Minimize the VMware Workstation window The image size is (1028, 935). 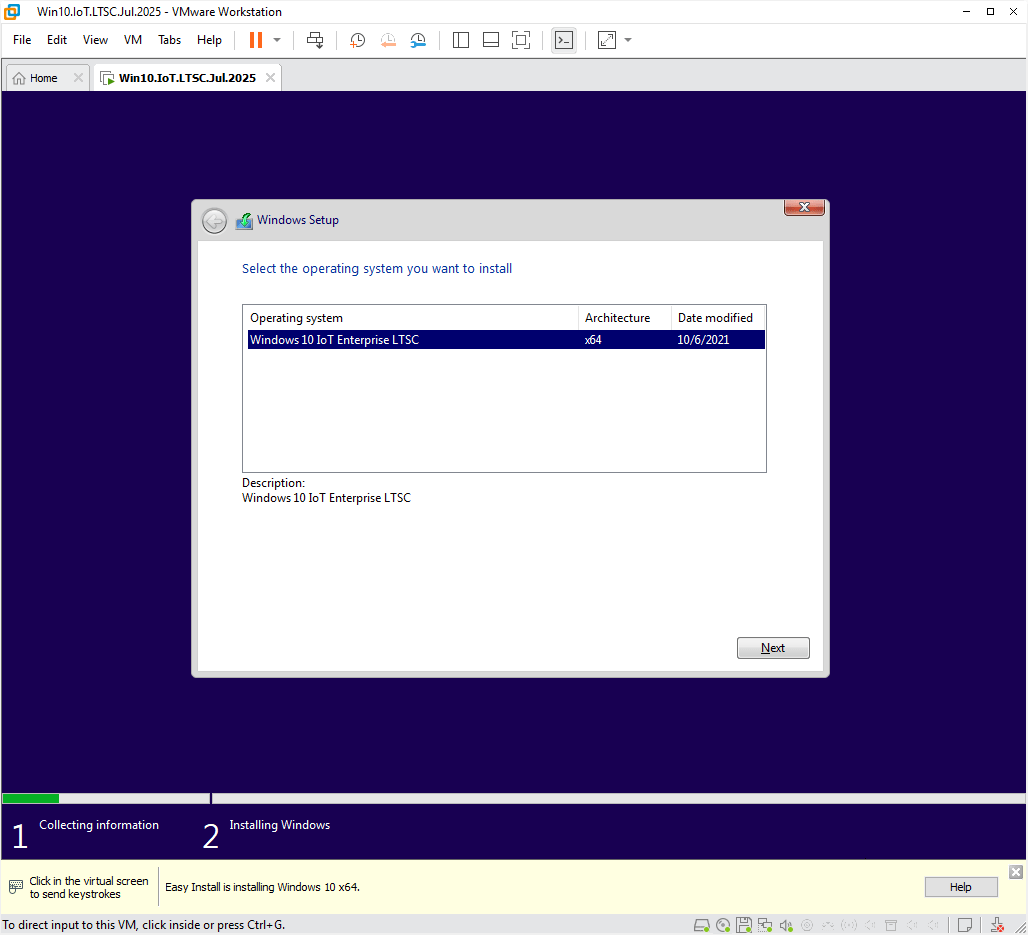coord(966,12)
